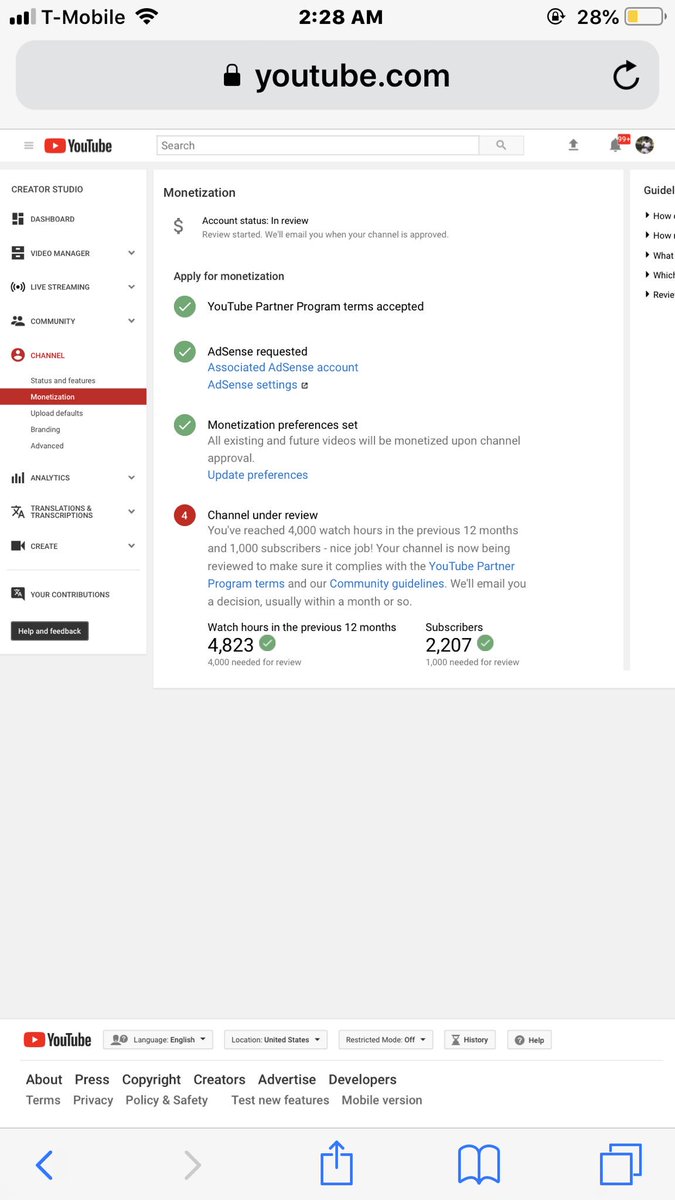This screenshot has height=1200, width=675.
Task: Open the Restricted Mode dropdown
Action: 385,1040
